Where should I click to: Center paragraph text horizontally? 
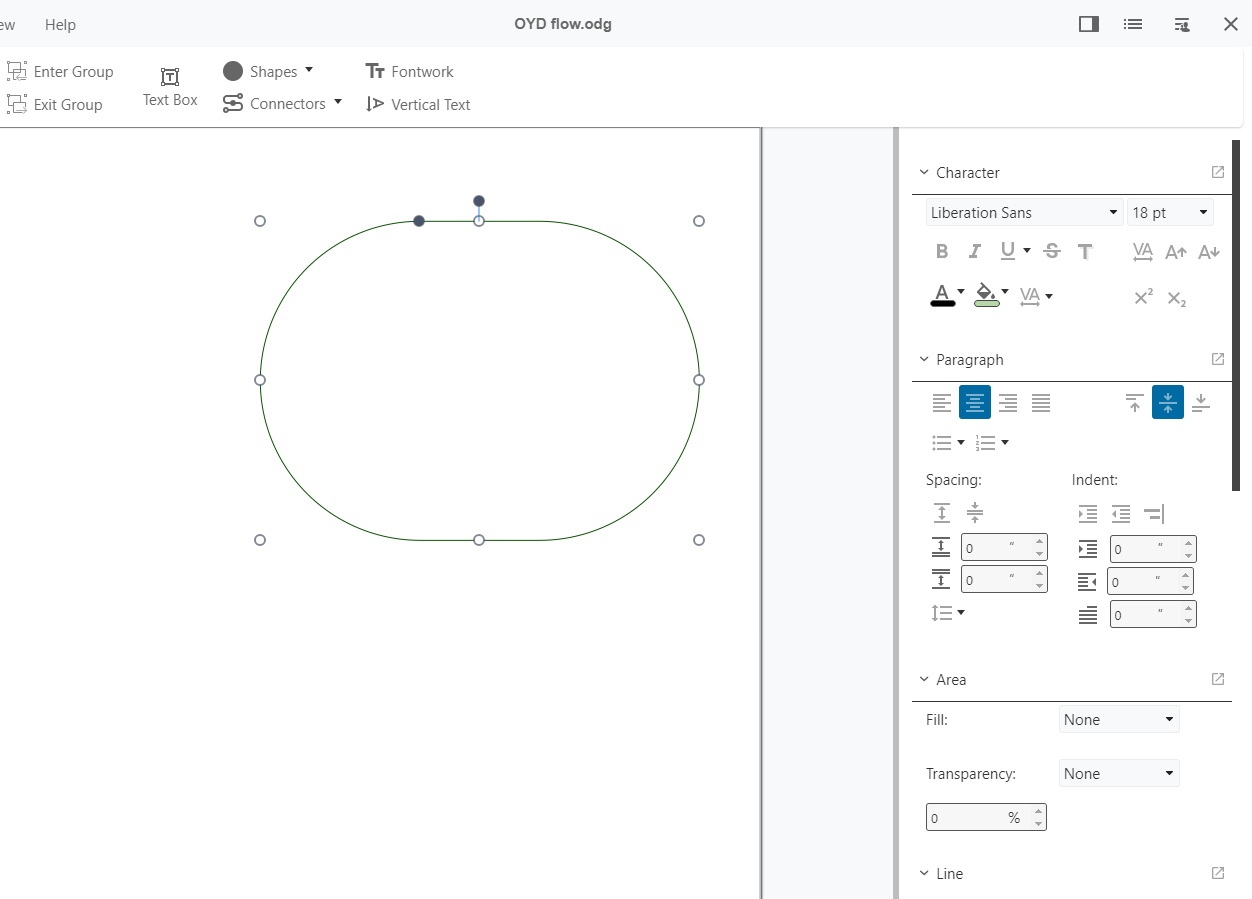click(x=975, y=402)
